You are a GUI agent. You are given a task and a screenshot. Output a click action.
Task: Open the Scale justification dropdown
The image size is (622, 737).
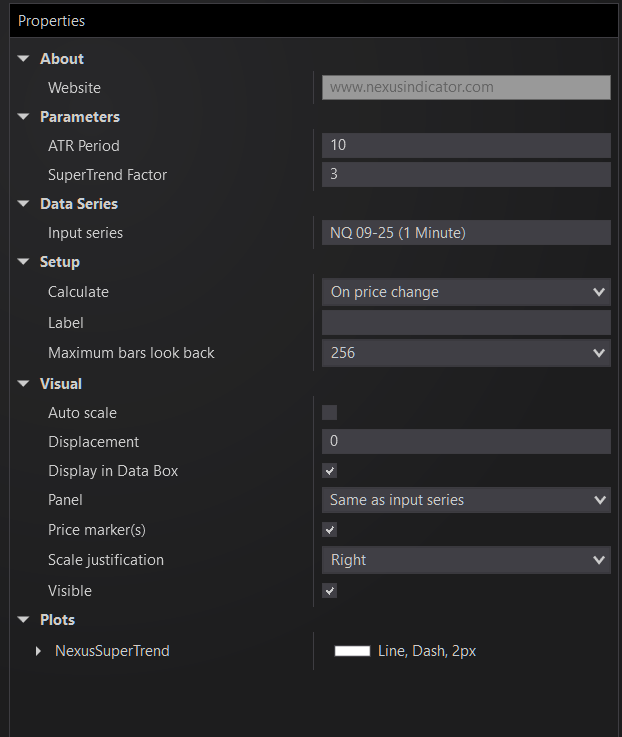[x=466, y=560]
